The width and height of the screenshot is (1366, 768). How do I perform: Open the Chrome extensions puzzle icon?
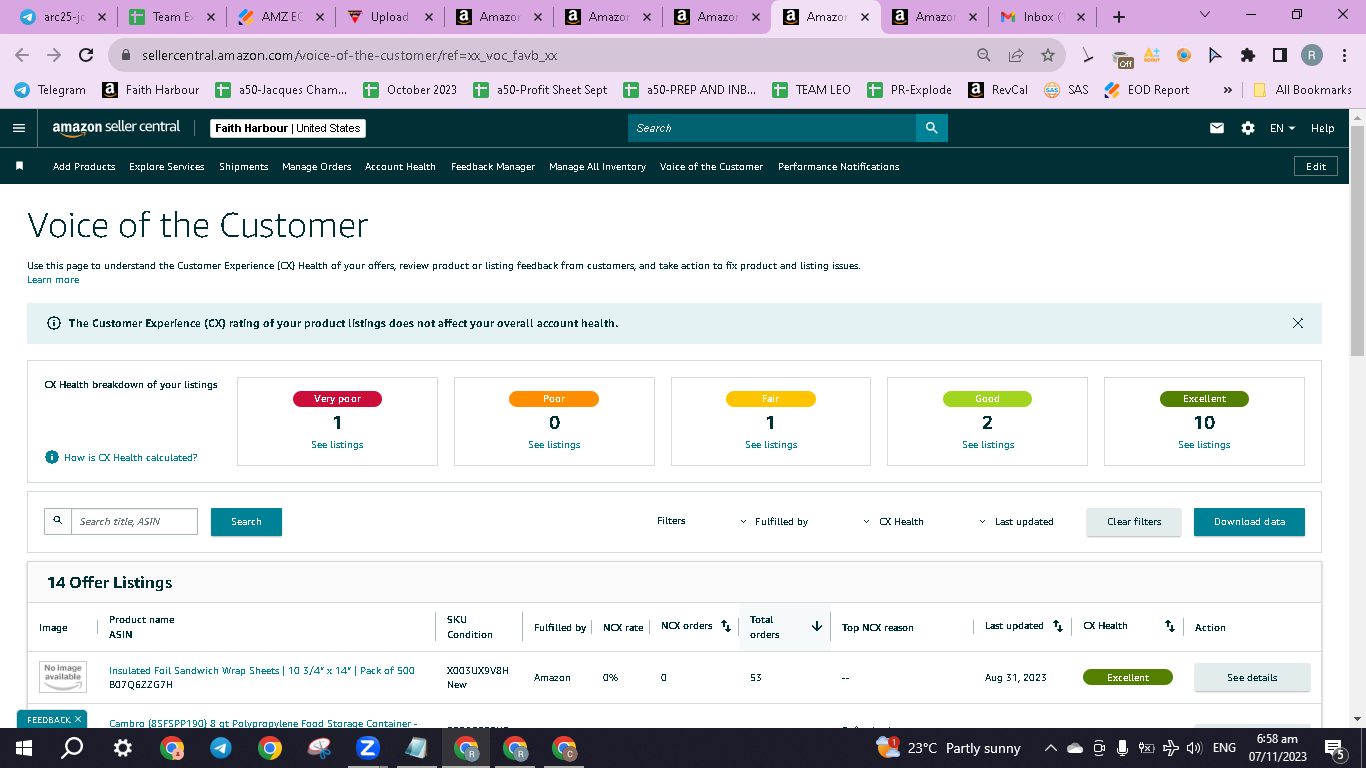point(1248,55)
